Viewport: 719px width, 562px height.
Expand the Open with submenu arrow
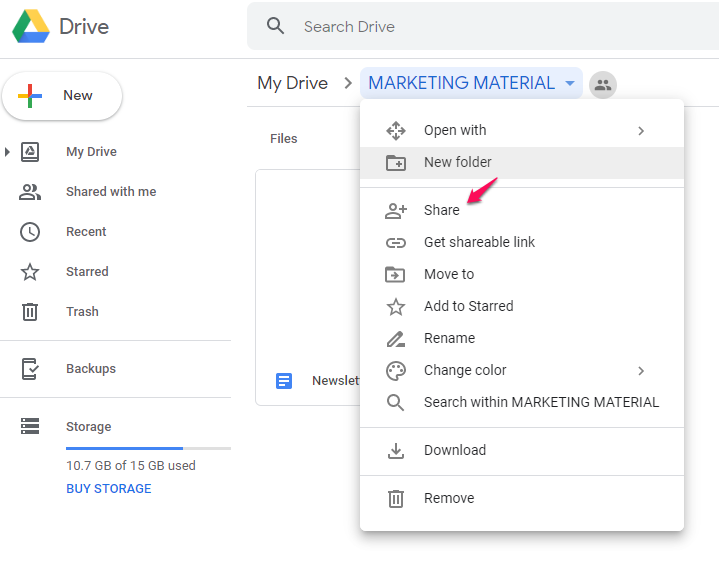click(641, 131)
